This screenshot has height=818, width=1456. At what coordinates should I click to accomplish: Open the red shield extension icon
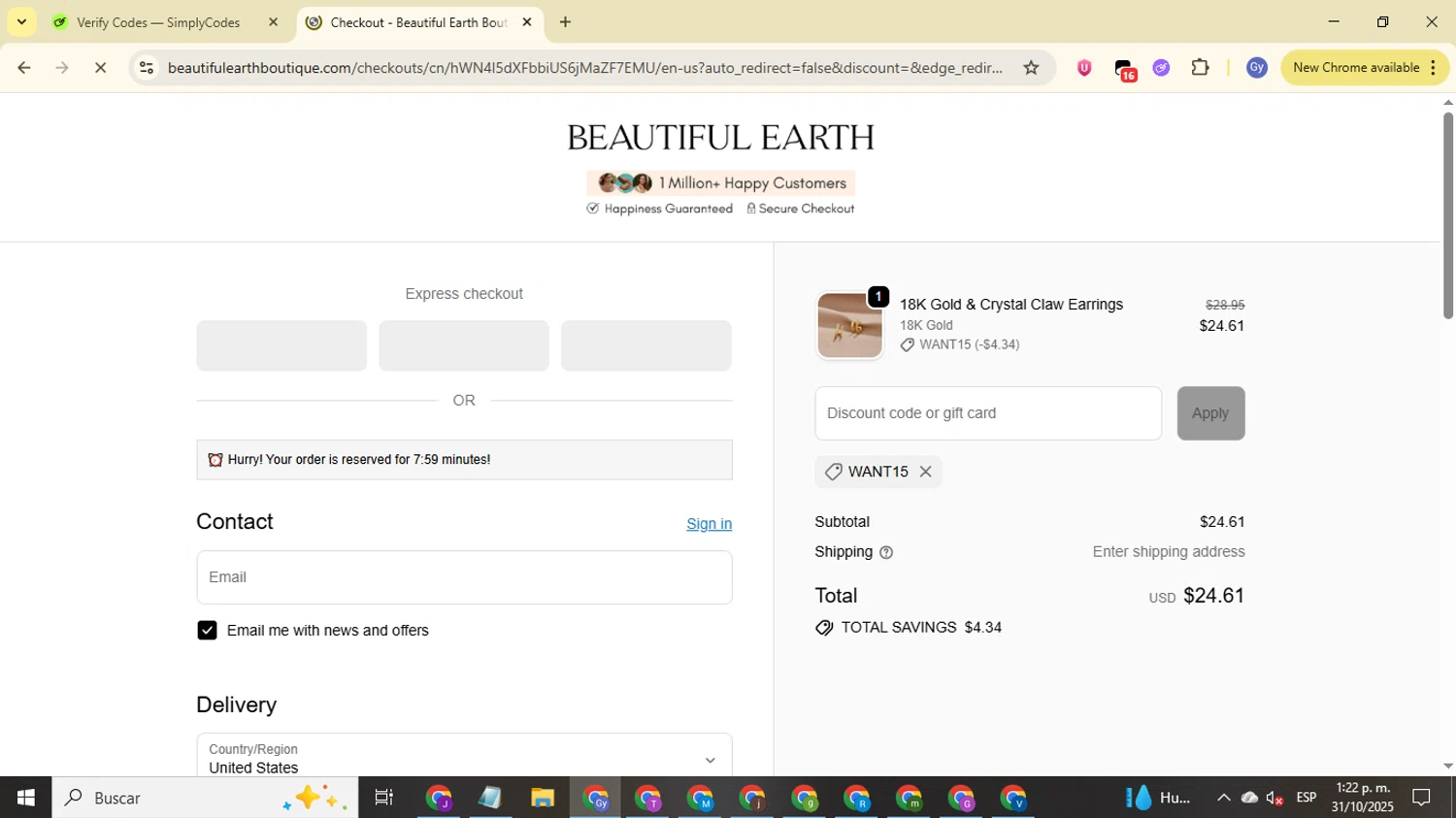(x=1084, y=68)
